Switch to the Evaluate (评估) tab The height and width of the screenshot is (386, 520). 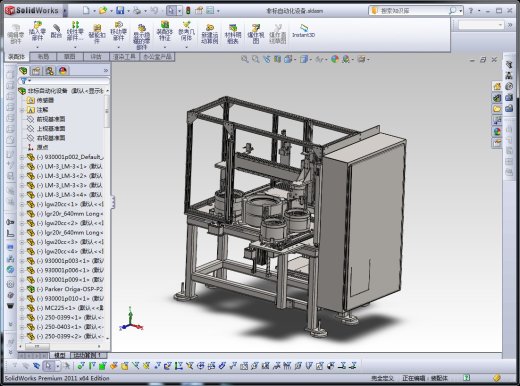[x=96, y=57]
